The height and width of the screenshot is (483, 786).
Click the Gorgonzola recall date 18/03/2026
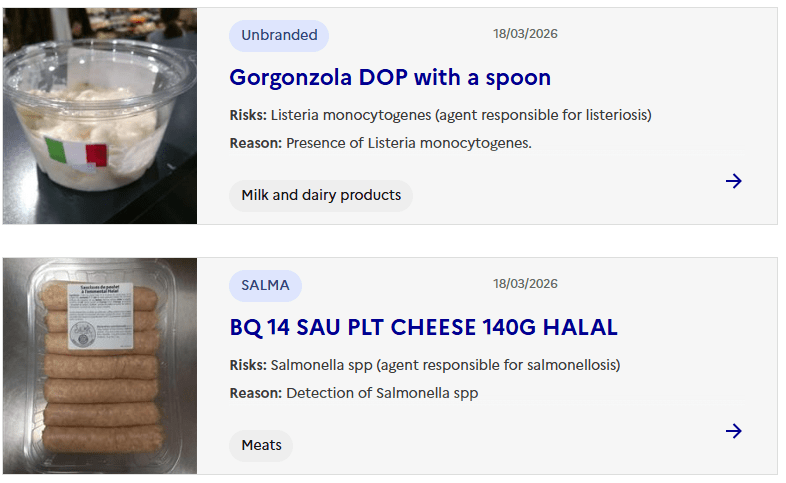tap(525, 34)
